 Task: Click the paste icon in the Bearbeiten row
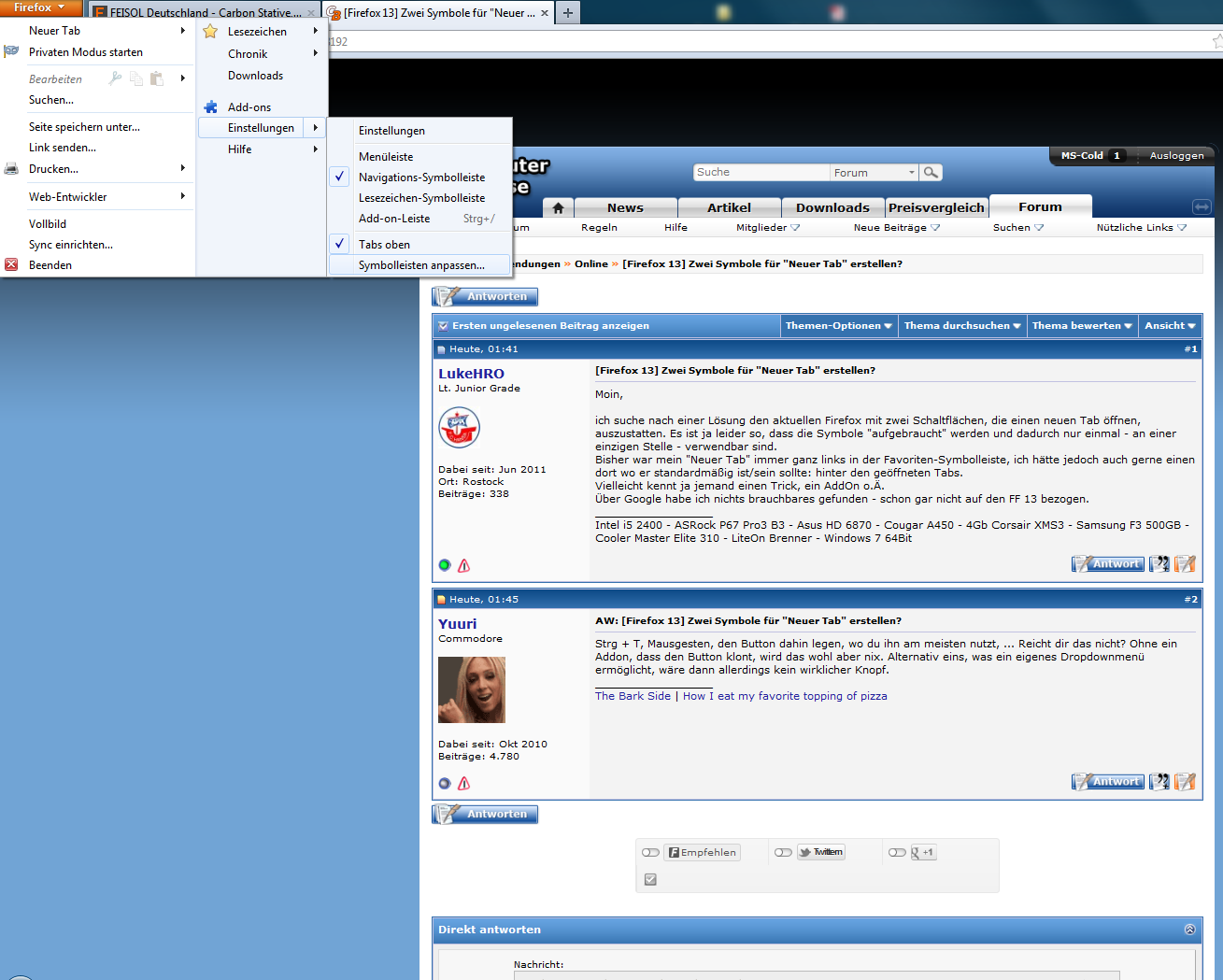(x=157, y=78)
